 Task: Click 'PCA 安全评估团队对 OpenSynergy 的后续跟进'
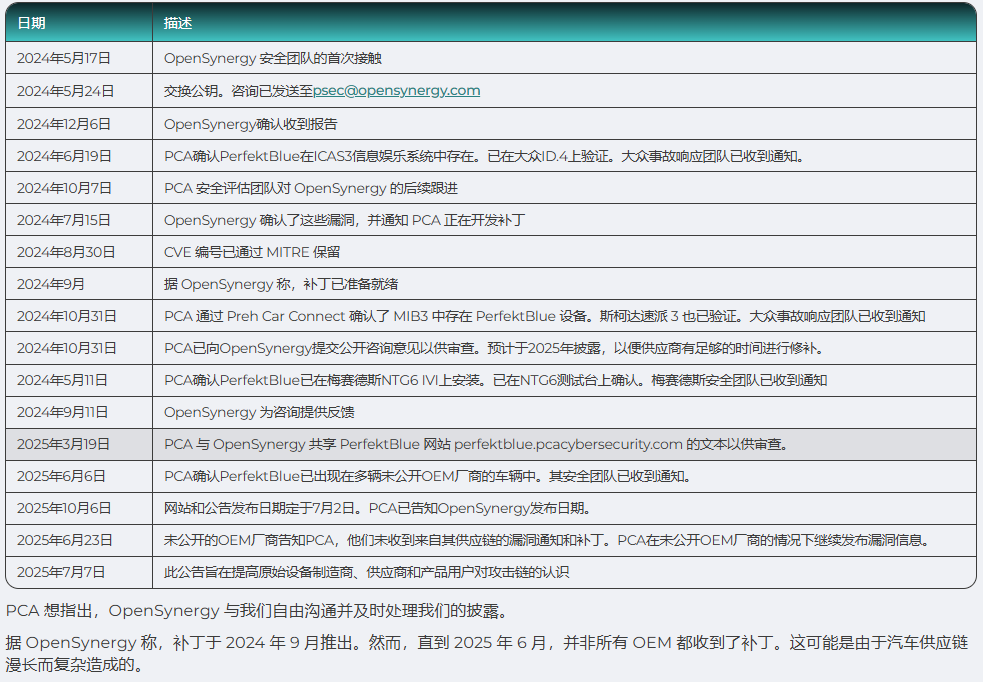(x=311, y=188)
